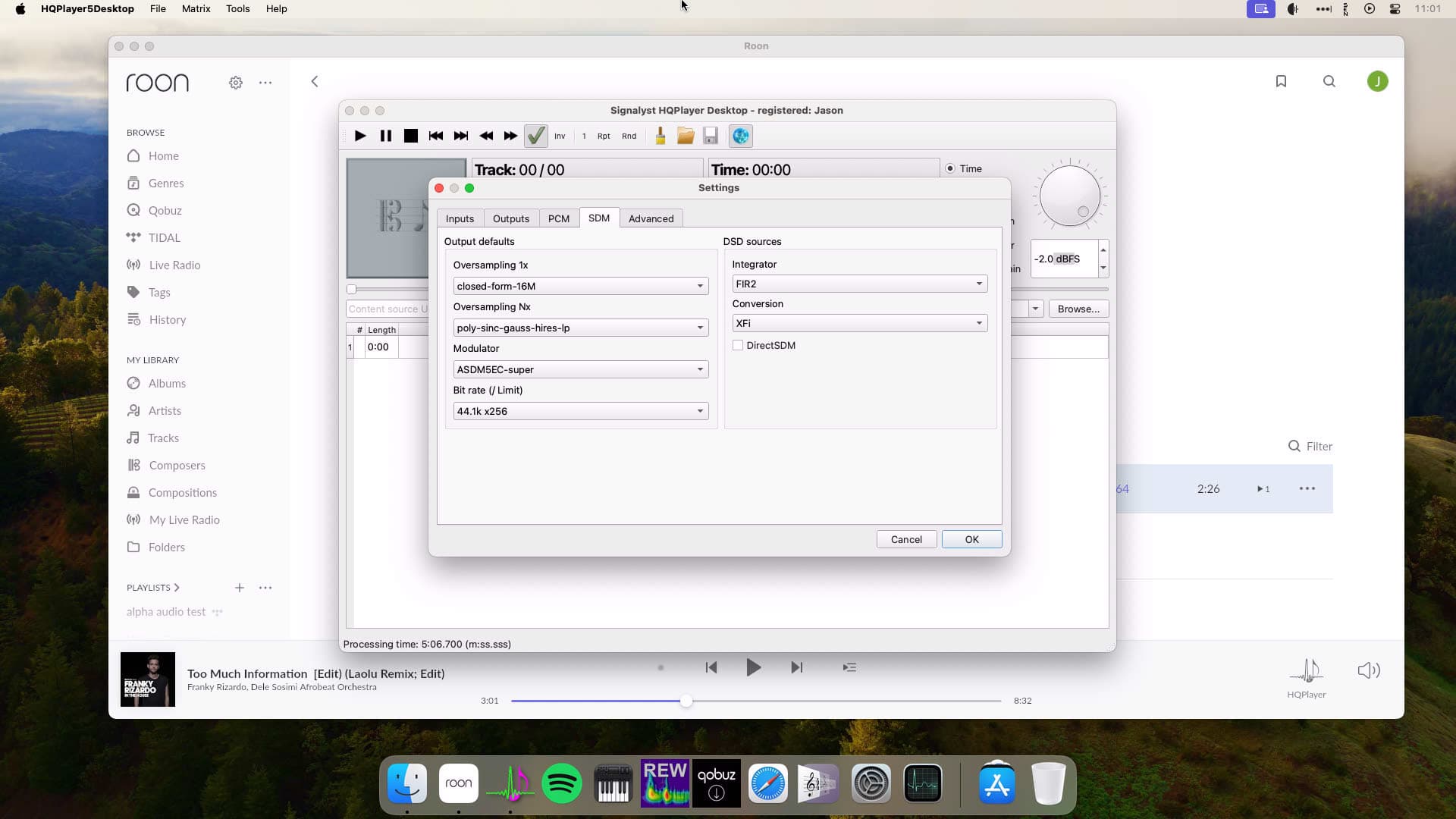The height and width of the screenshot is (819, 1456).
Task: Click the Roon volume speaker icon
Action: tap(1369, 670)
